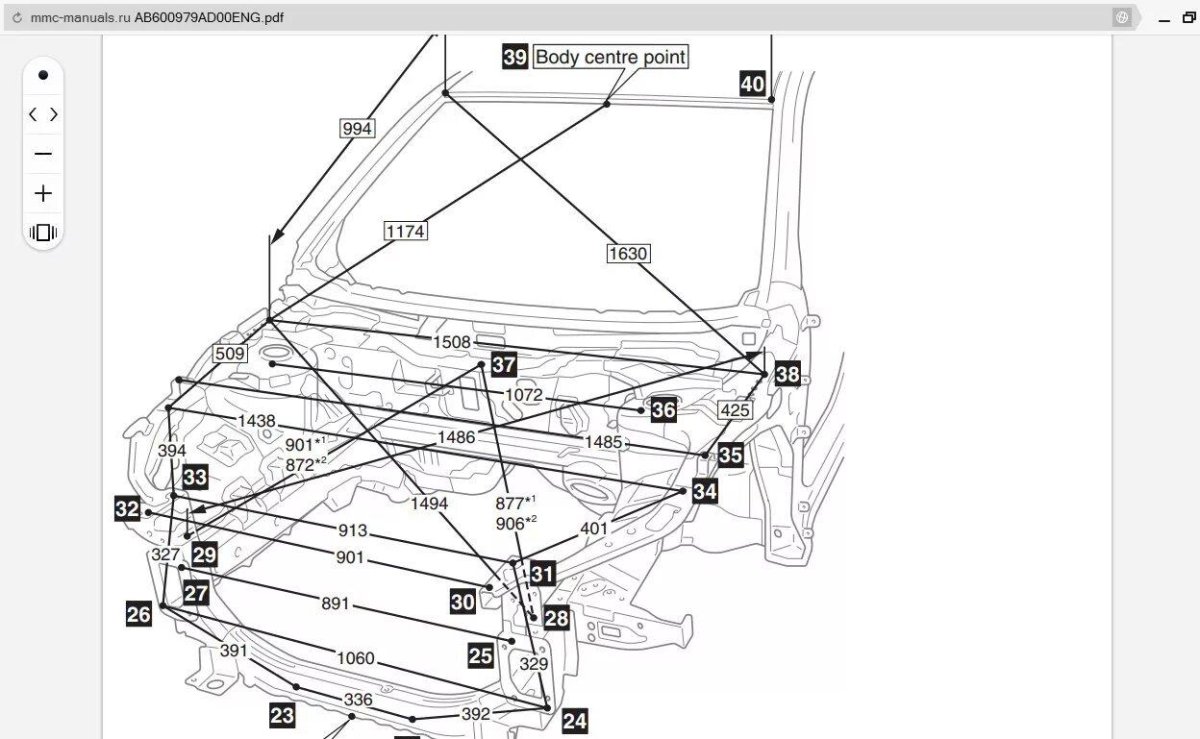Click point marker number 24
1200x739 pixels.
tap(575, 720)
